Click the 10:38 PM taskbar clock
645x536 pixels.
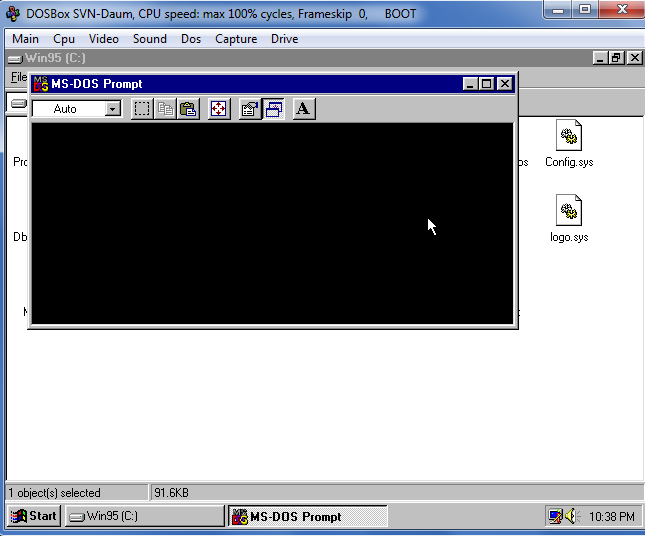(612, 516)
